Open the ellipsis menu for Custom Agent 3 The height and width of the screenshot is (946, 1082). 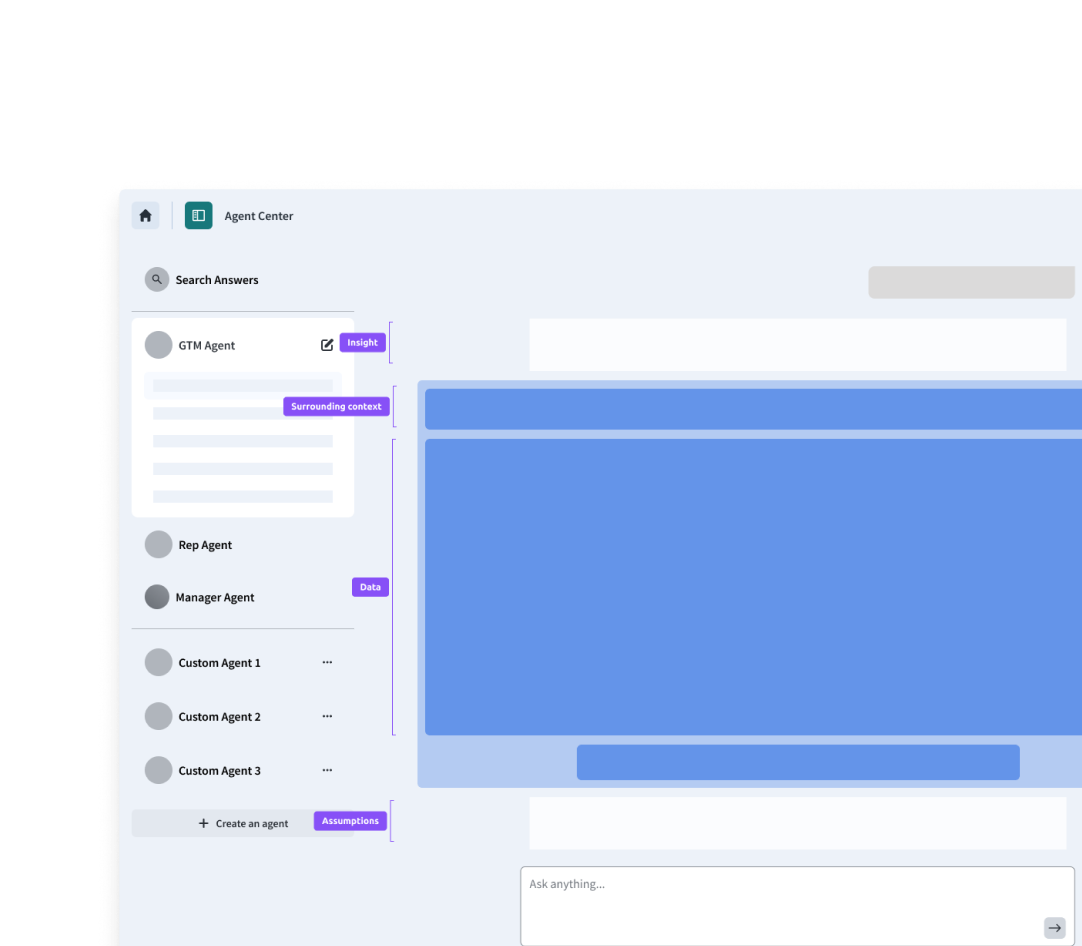[x=327, y=769]
